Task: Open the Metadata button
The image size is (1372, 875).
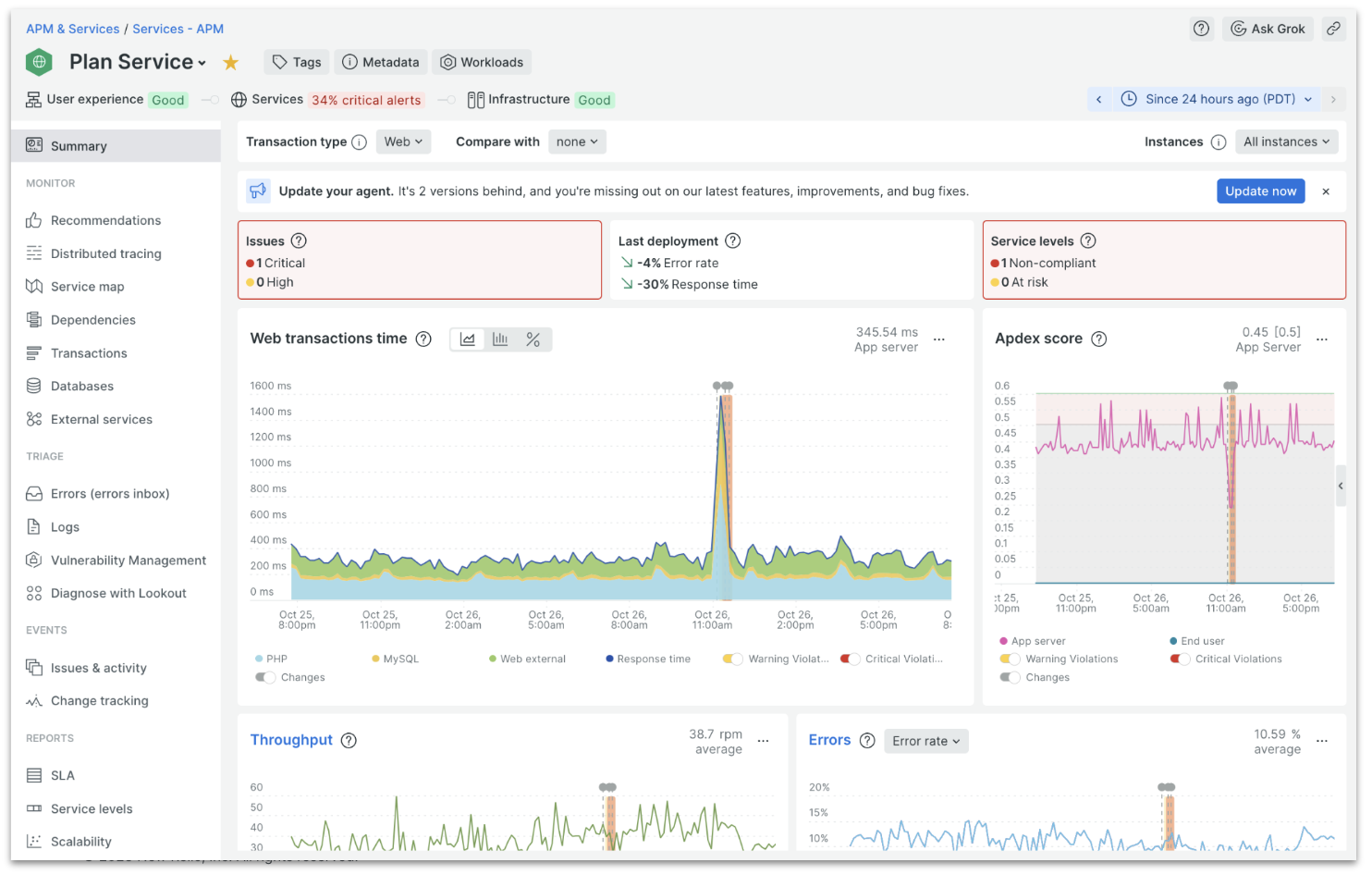Action: pyautogui.click(x=381, y=62)
